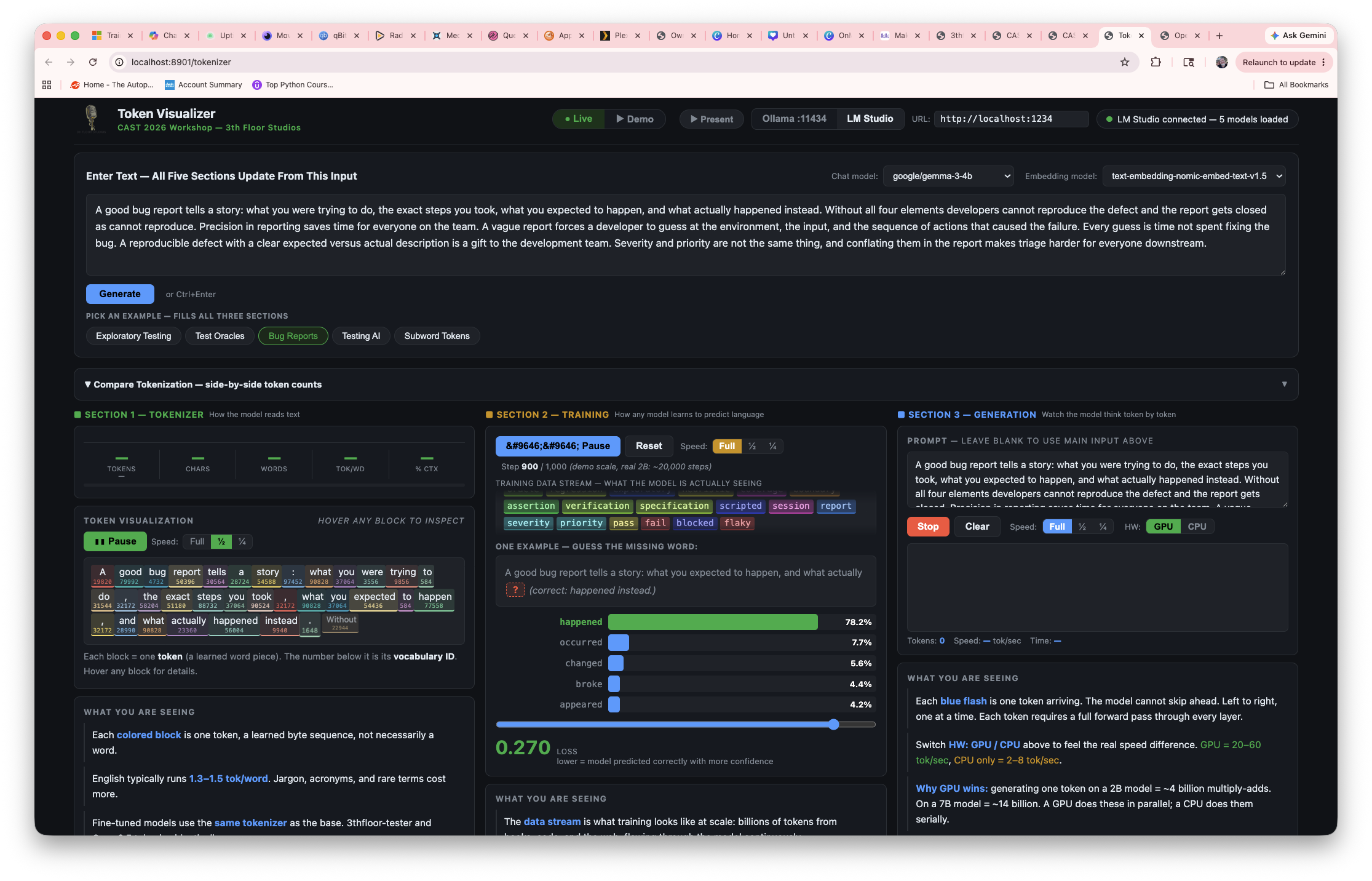Pause the token visualization animation
This screenshot has height=881, width=1372.
(115, 541)
